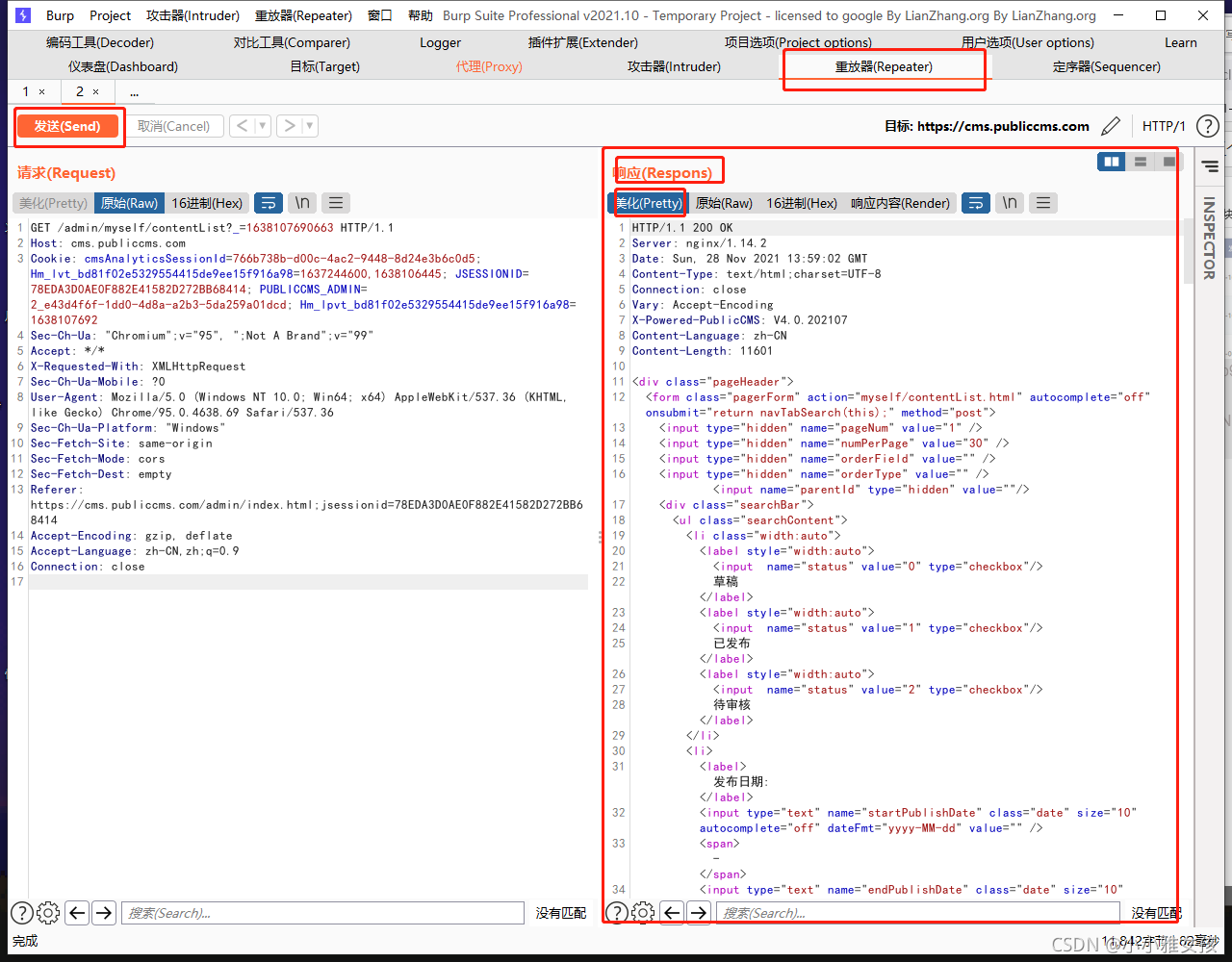
Task: Go to previous search match in response
Action: coord(672,913)
